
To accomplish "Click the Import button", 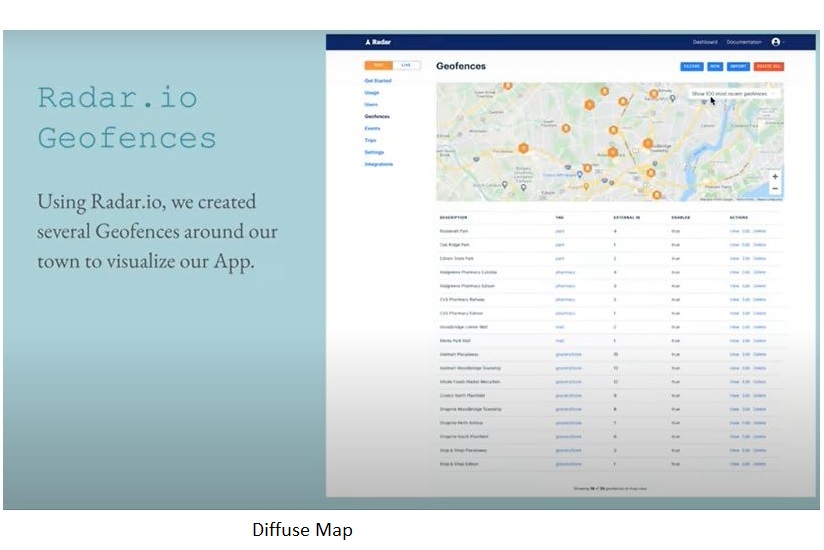I will point(738,66).
